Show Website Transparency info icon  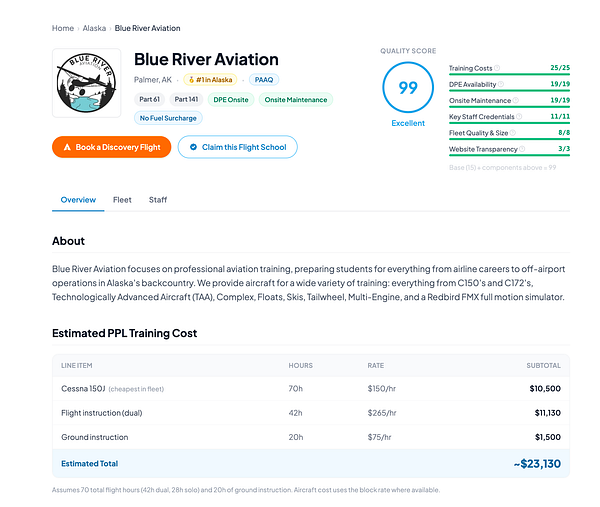(x=522, y=149)
